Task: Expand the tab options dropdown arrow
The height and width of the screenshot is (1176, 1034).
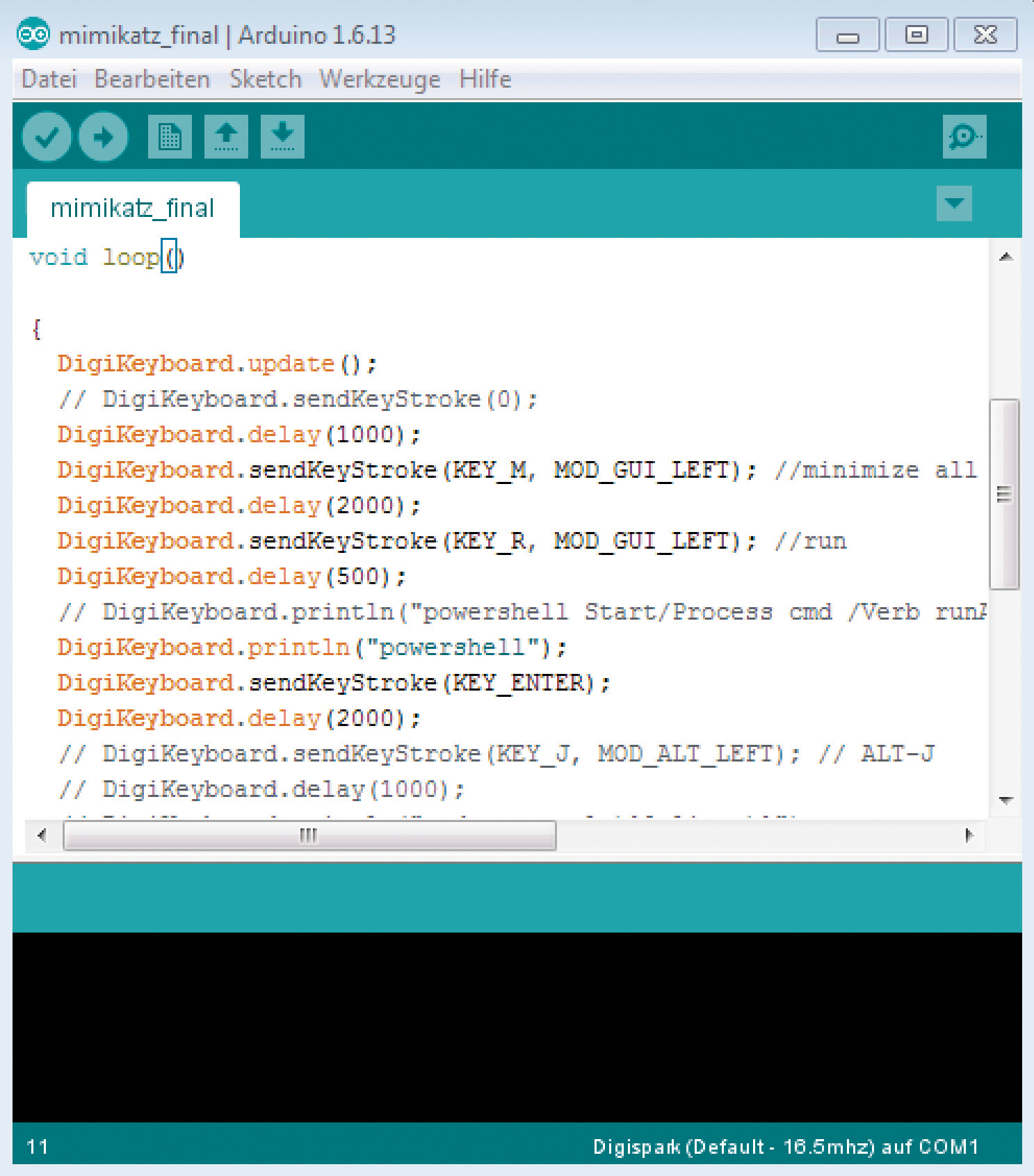Action: [954, 203]
